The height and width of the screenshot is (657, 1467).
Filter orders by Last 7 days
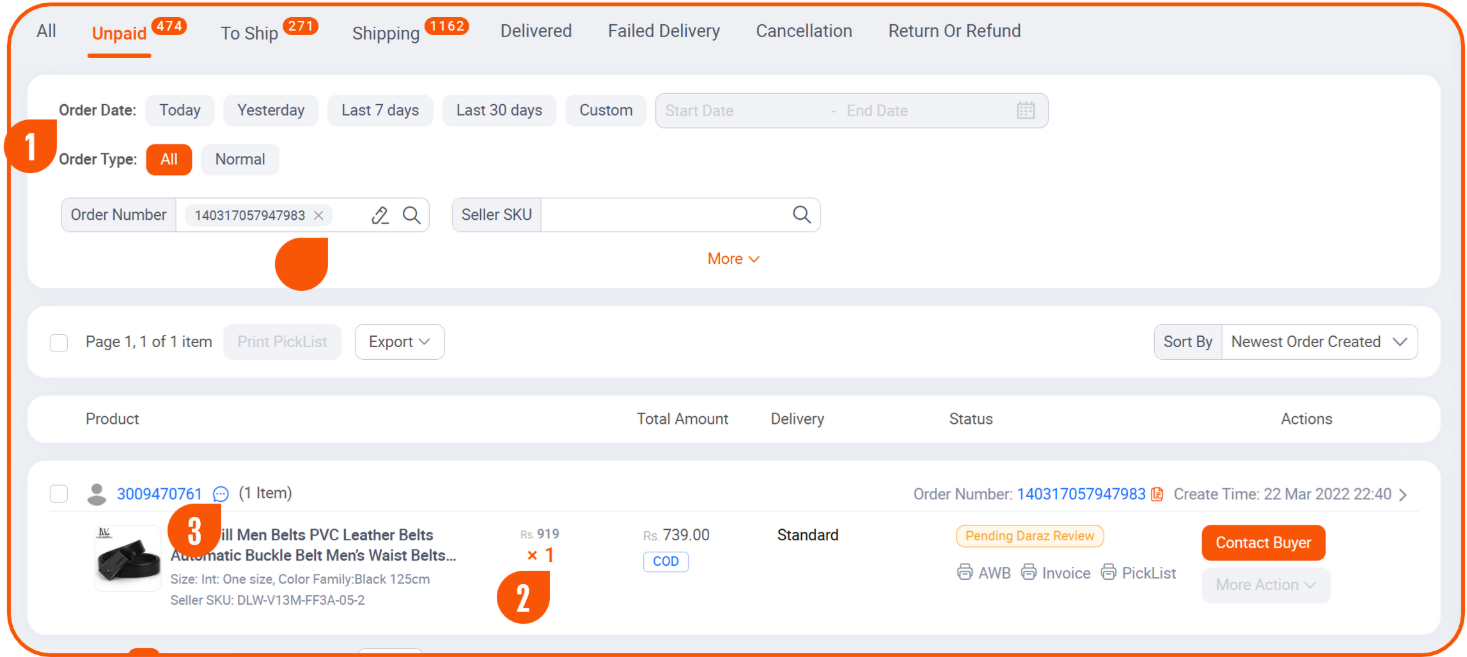380,110
